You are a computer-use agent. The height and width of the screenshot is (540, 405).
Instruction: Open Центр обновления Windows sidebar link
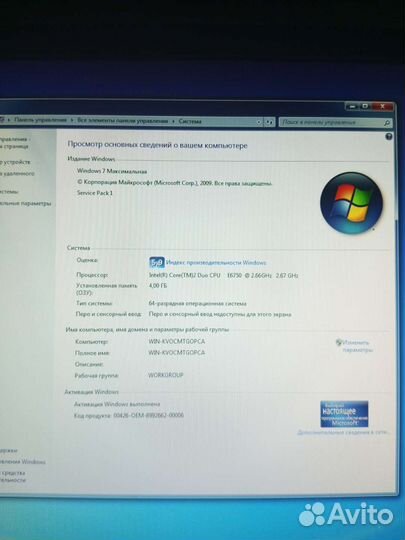[x=22, y=462]
